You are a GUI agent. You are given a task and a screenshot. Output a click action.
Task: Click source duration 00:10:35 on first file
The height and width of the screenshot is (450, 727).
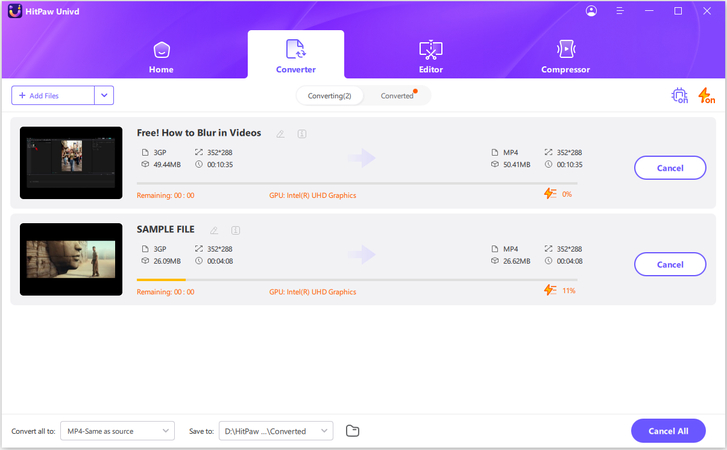(220, 165)
